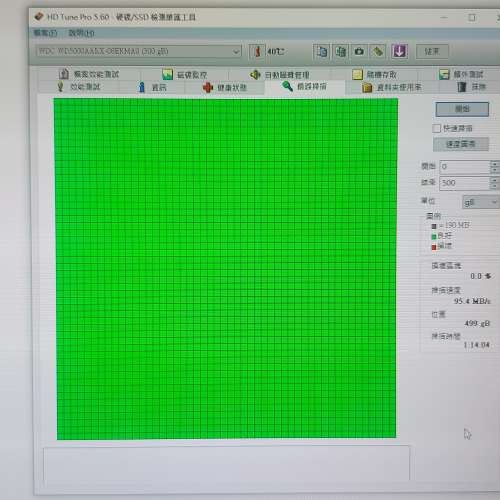Click the copy text to clipboard toolbar icon
500x500 pixels.
321,52
